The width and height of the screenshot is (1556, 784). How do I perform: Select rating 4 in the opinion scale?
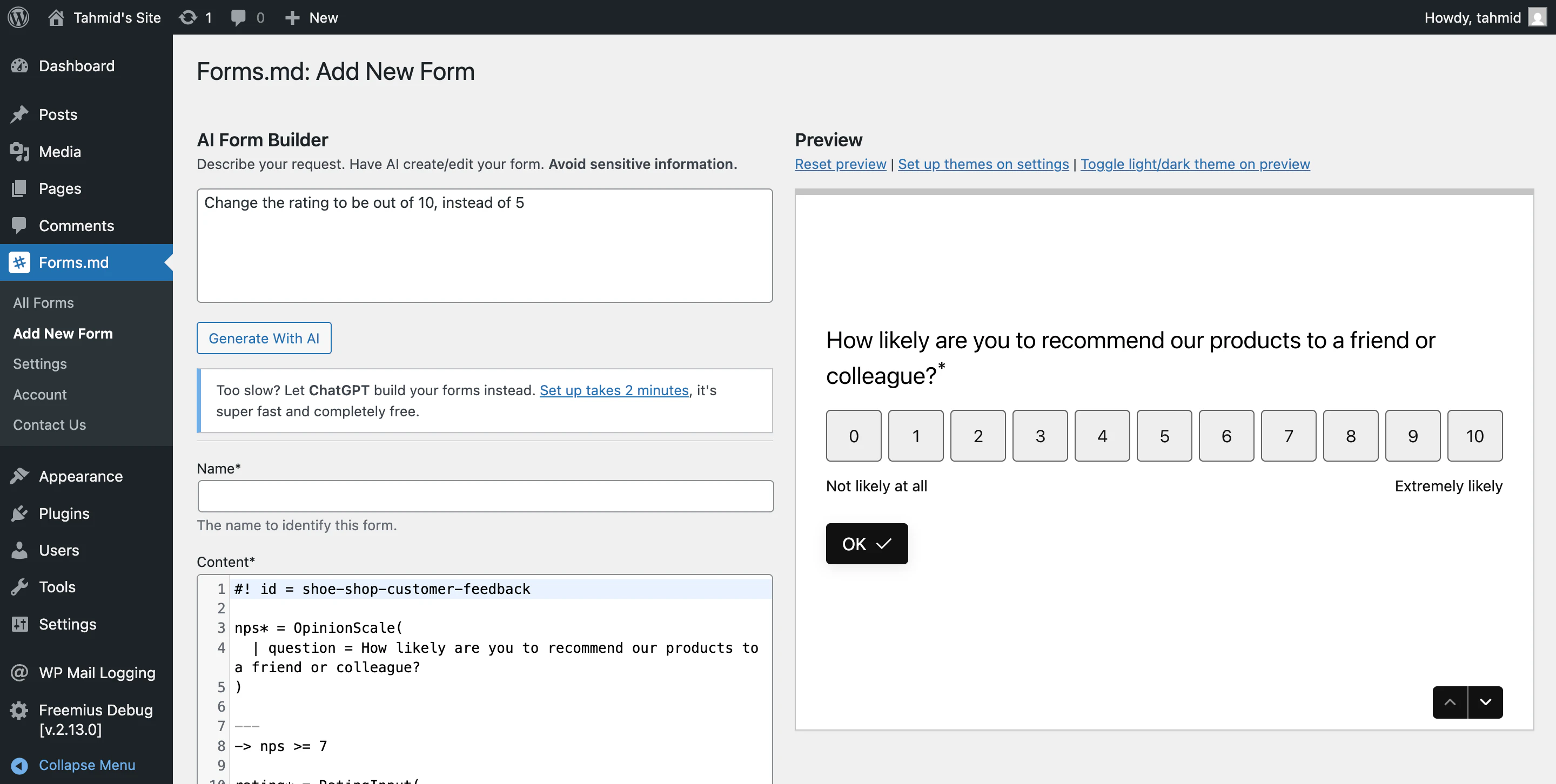point(1102,436)
